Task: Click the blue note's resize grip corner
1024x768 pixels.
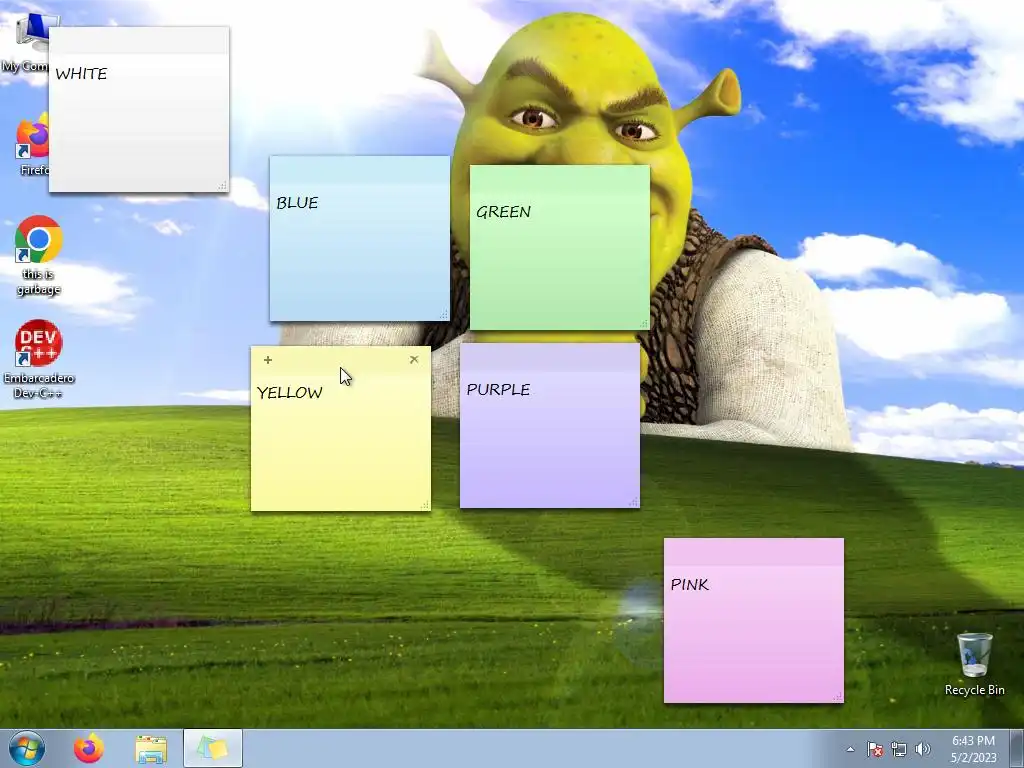Action: 443,315
